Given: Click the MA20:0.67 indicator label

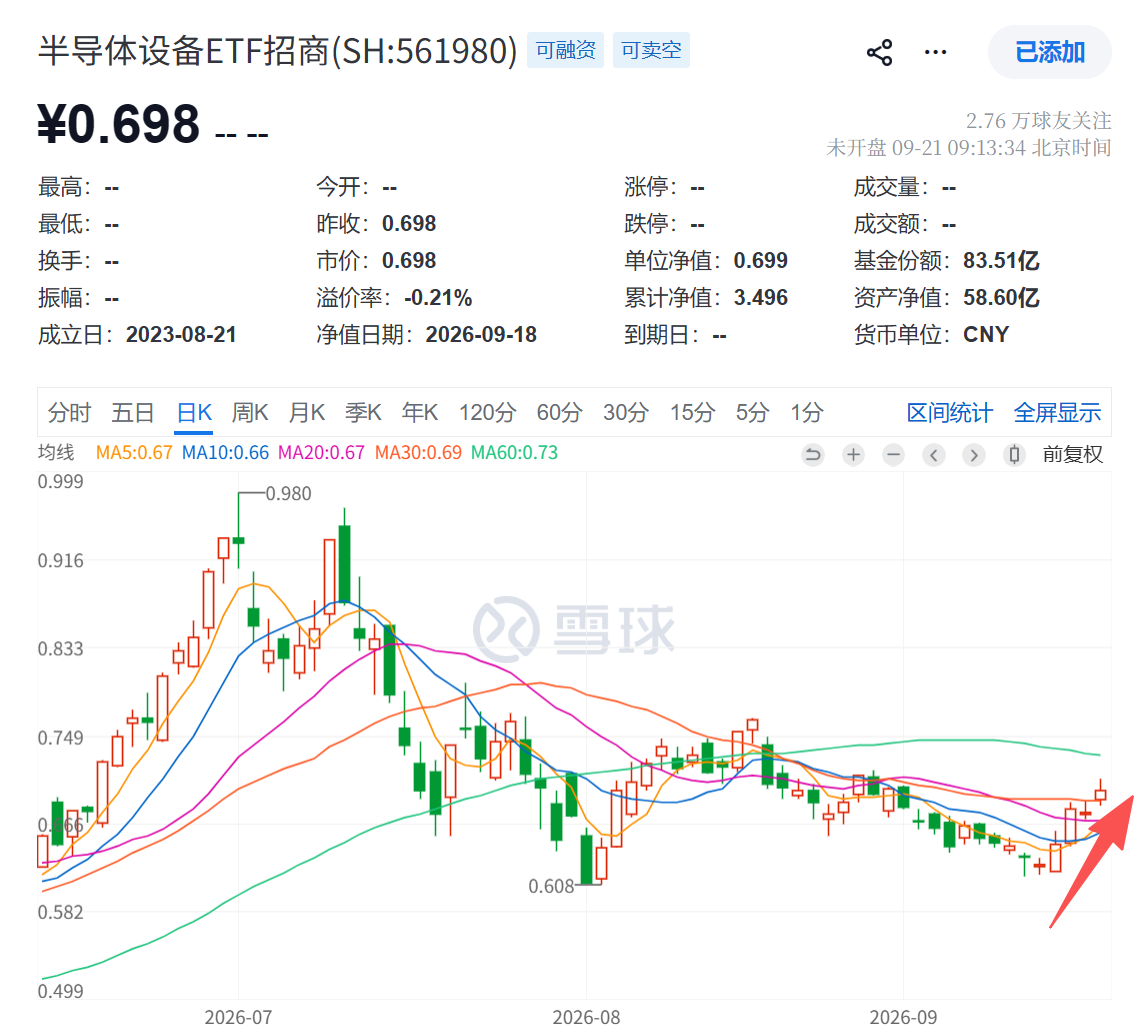Looking at the screenshot, I should (321, 453).
